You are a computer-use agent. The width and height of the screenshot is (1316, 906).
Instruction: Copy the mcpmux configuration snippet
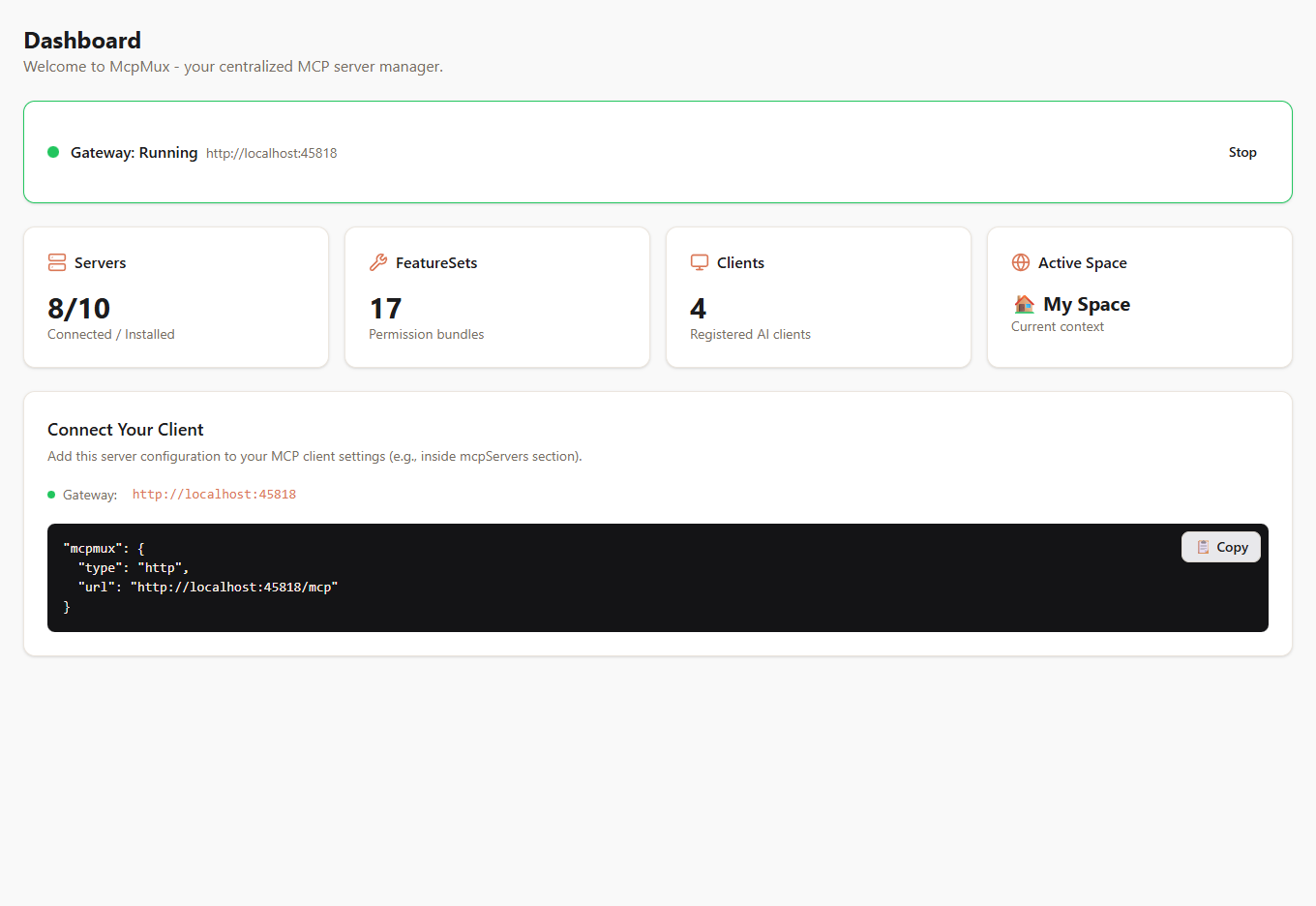[x=1221, y=547]
